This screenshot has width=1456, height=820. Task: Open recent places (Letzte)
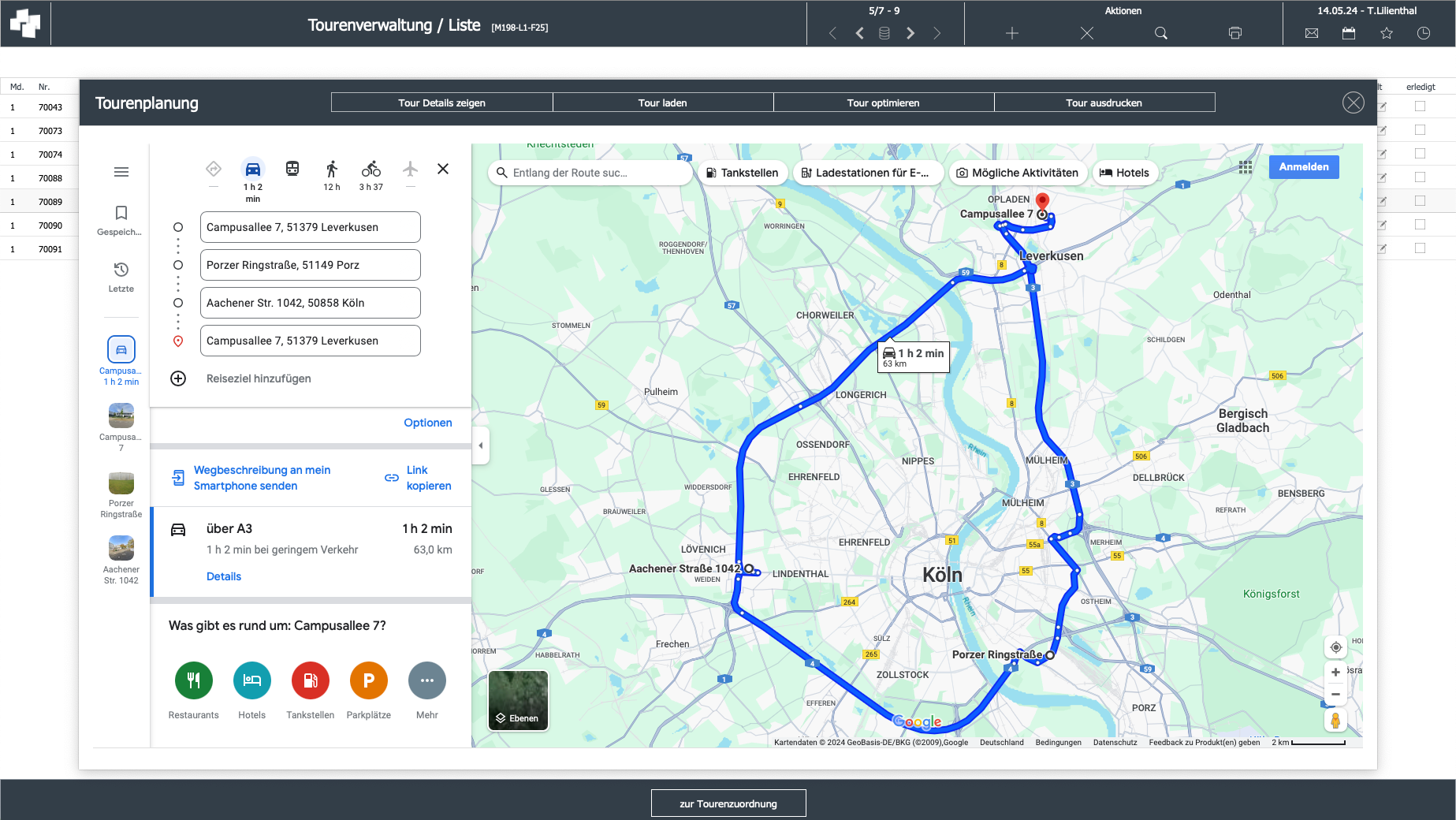[121, 277]
